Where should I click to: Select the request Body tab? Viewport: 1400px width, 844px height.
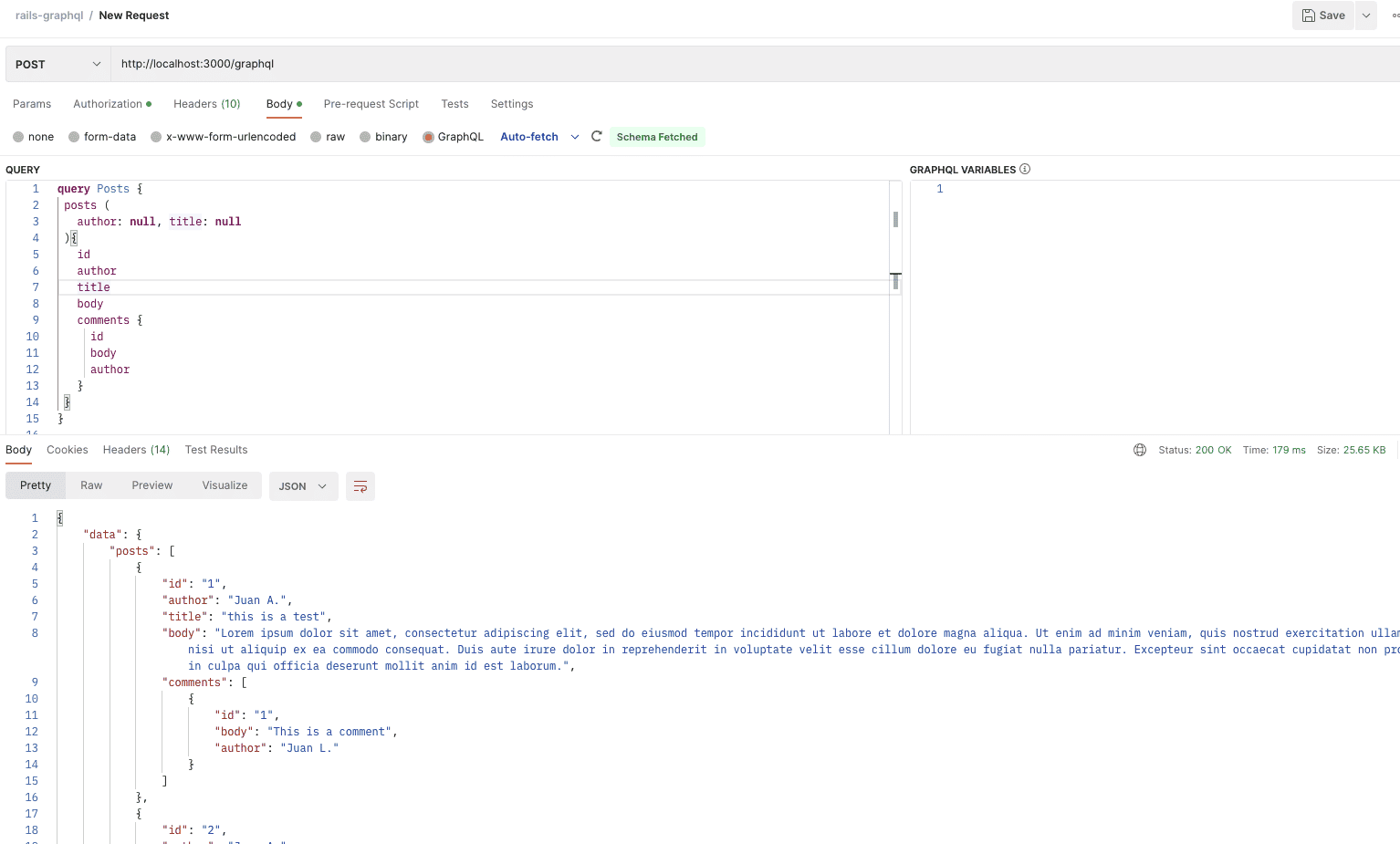click(284, 104)
